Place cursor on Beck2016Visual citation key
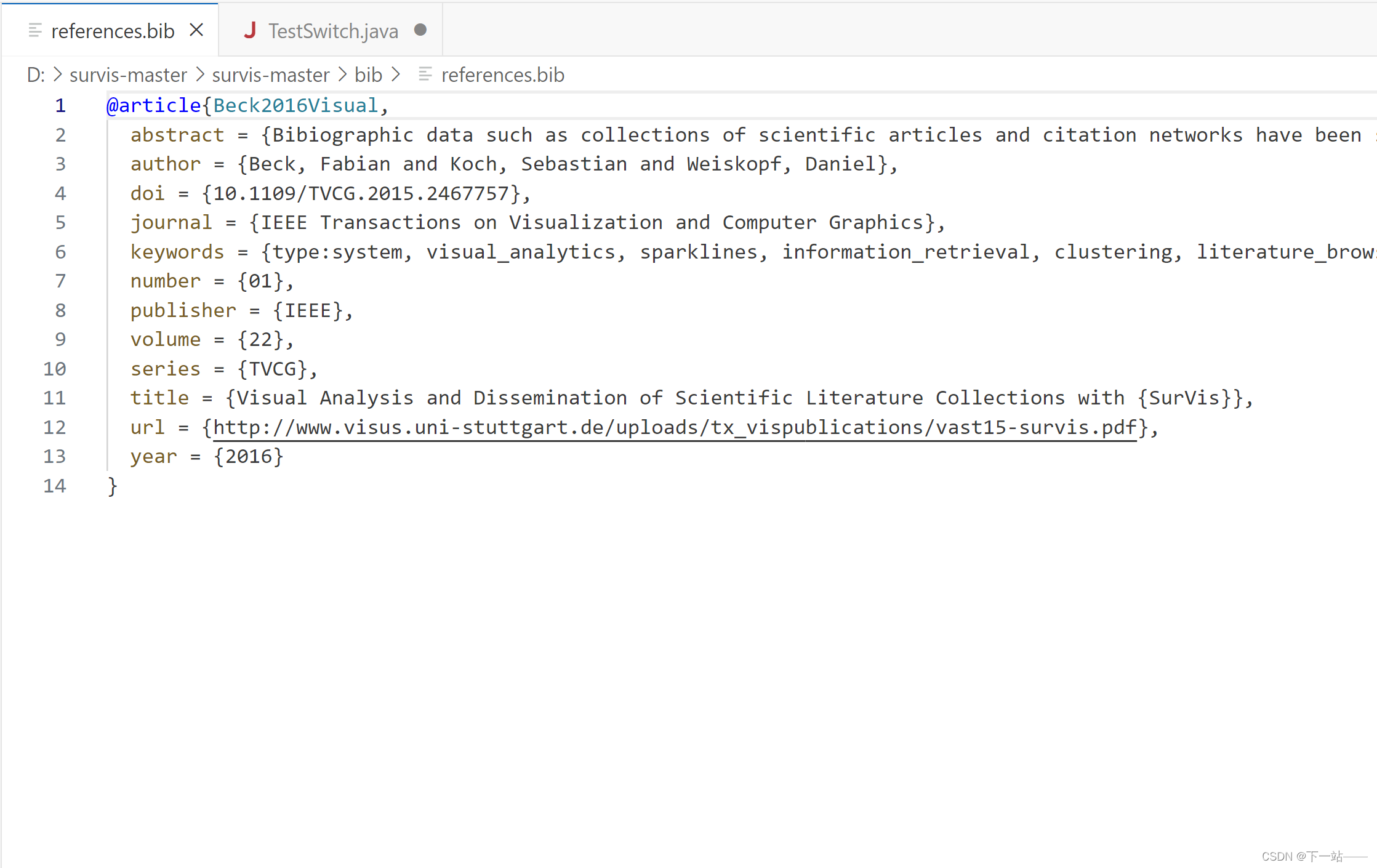1377x868 pixels. pos(295,106)
